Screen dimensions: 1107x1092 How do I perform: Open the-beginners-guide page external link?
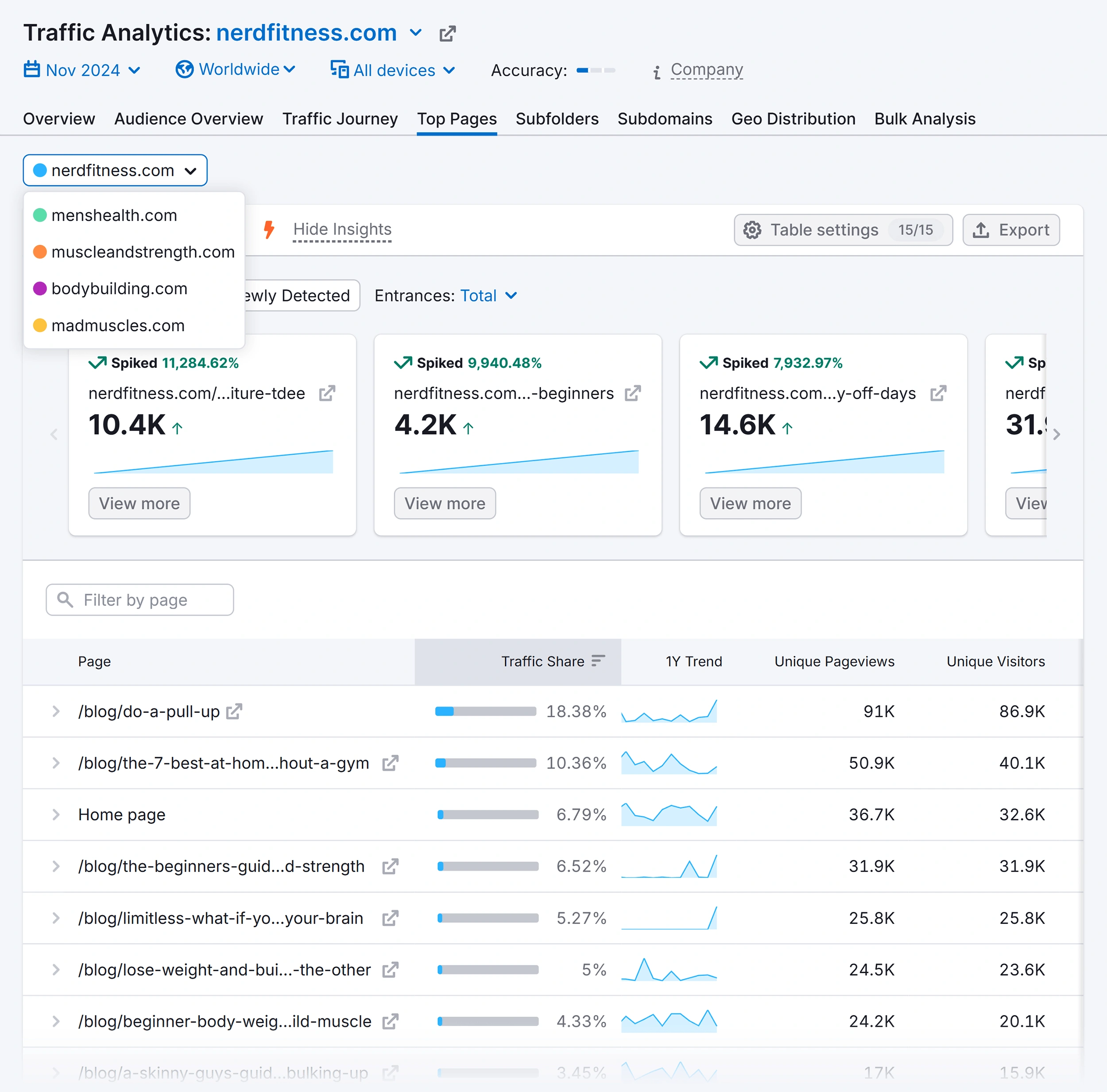click(x=390, y=866)
